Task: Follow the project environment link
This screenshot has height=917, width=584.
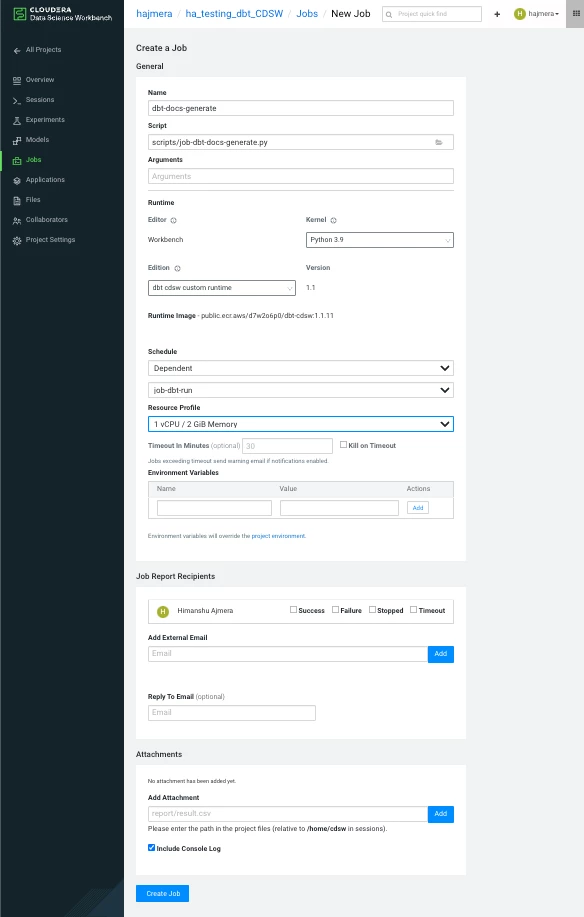Action: [278, 536]
